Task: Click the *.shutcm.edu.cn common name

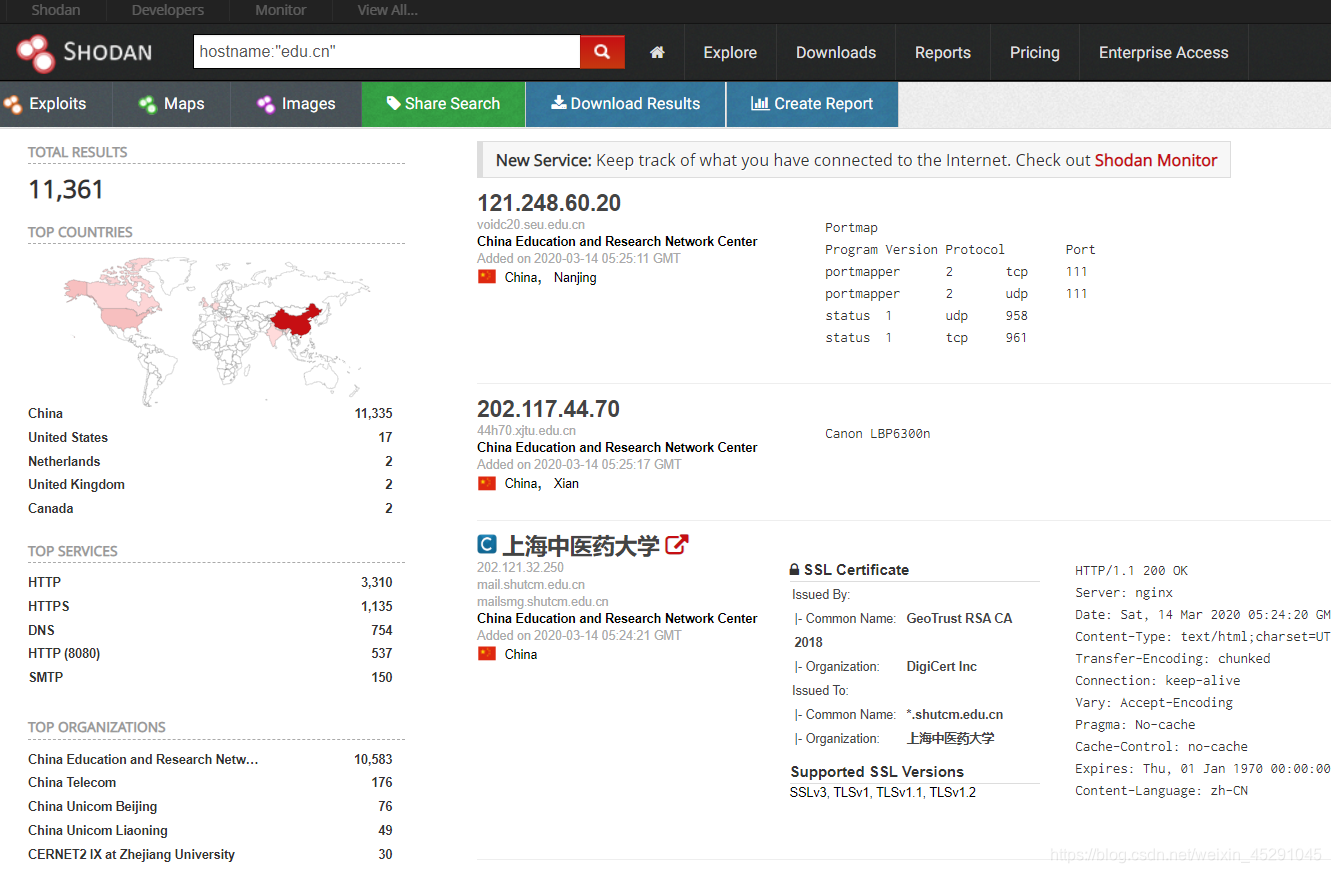Action: click(x=955, y=715)
